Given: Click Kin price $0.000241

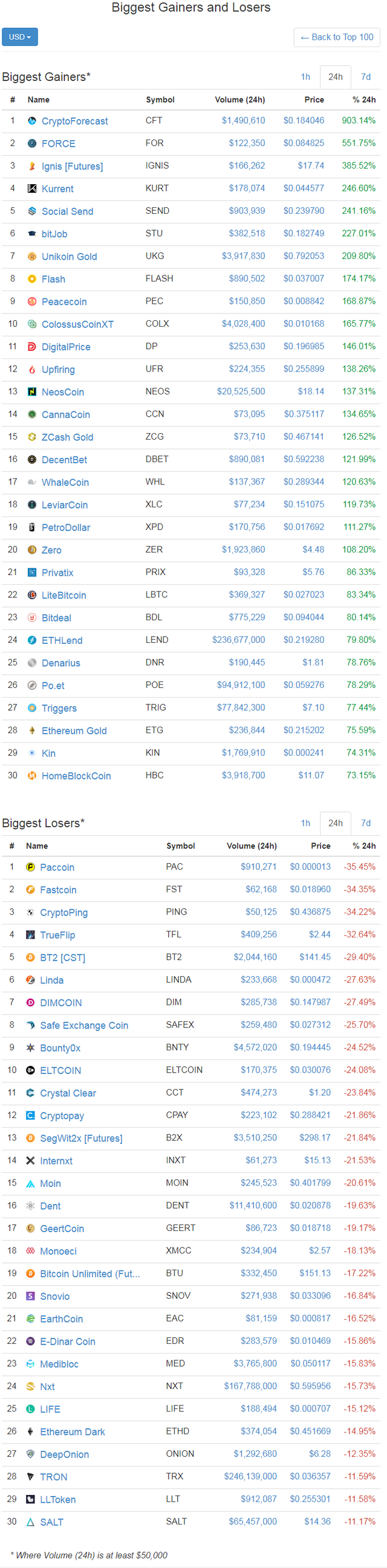Looking at the screenshot, I should pyautogui.click(x=304, y=753).
